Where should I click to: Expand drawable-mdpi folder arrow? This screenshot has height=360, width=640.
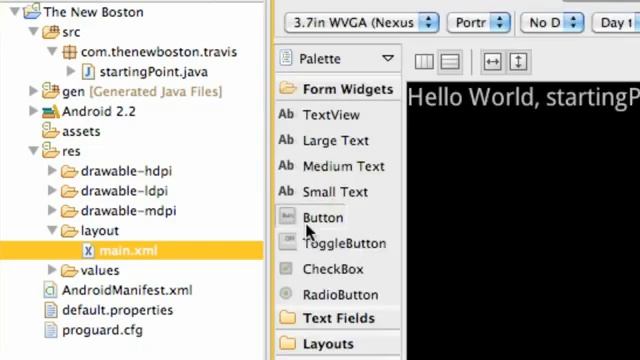coord(52,211)
